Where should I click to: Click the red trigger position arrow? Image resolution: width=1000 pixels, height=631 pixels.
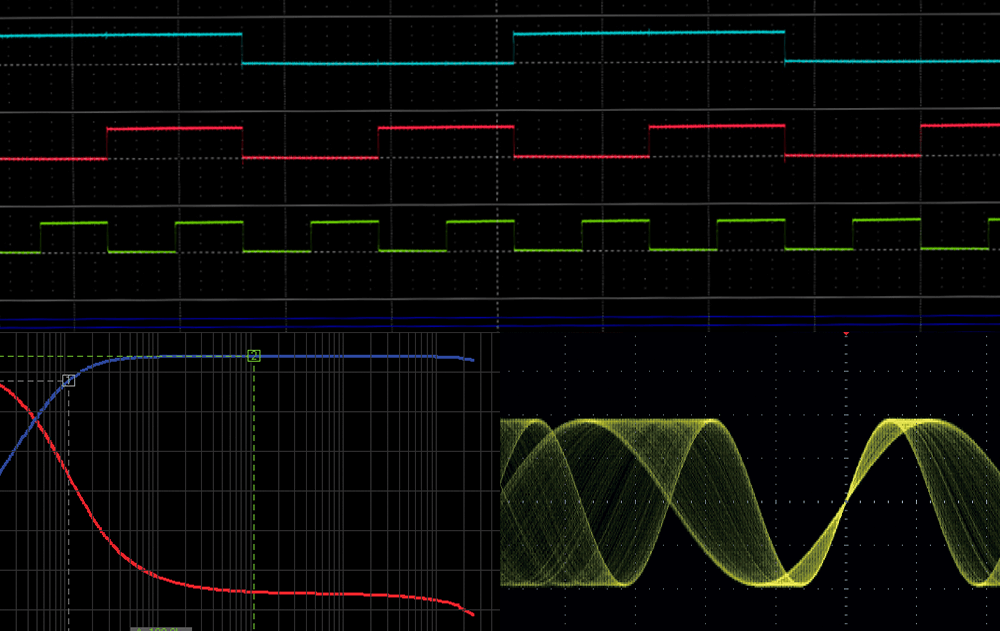846,334
